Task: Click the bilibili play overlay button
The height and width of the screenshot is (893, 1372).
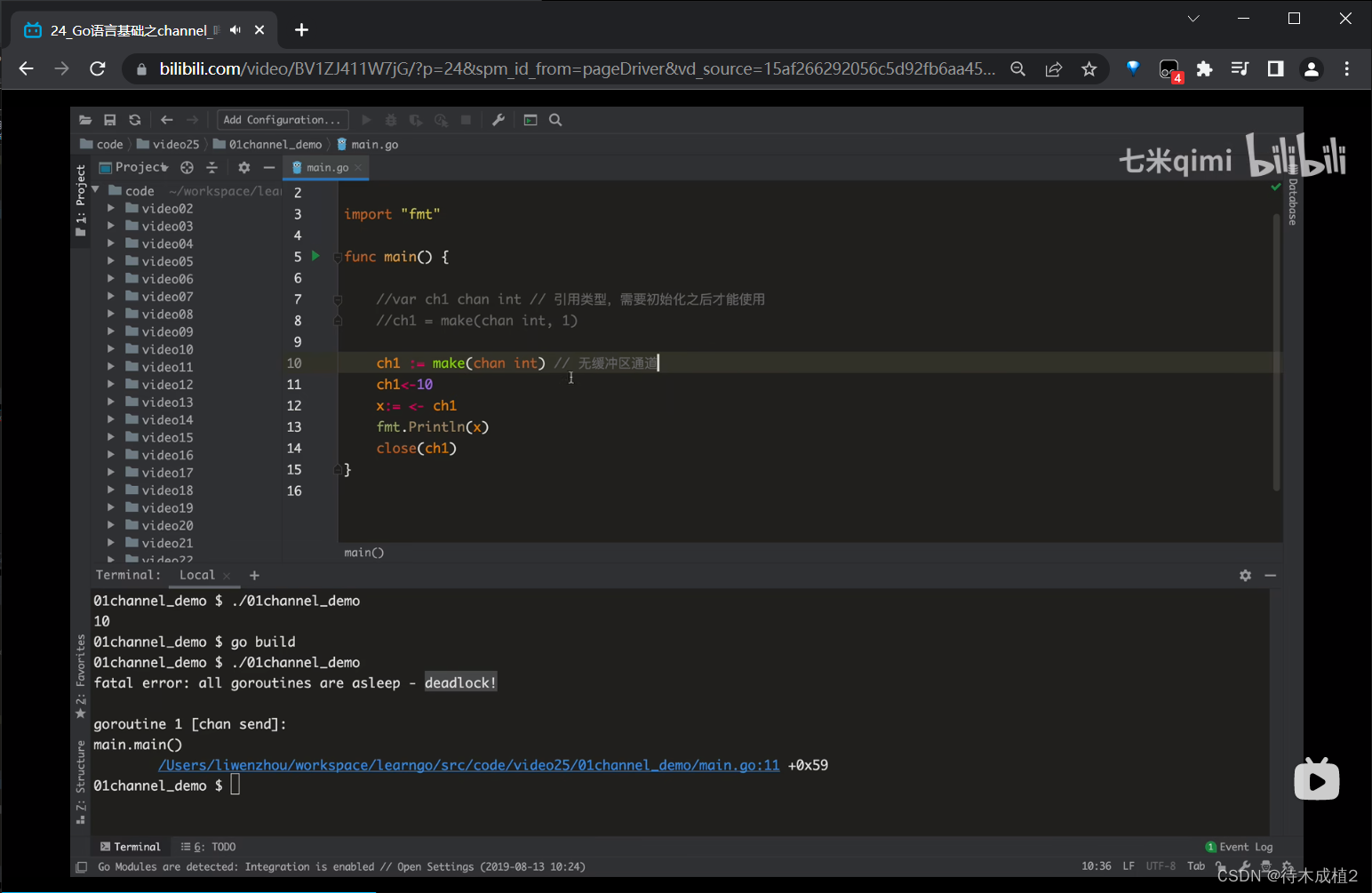Action: (x=1317, y=779)
